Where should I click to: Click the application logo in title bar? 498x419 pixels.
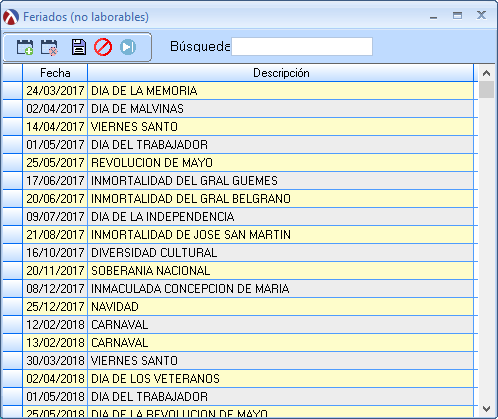point(11,17)
